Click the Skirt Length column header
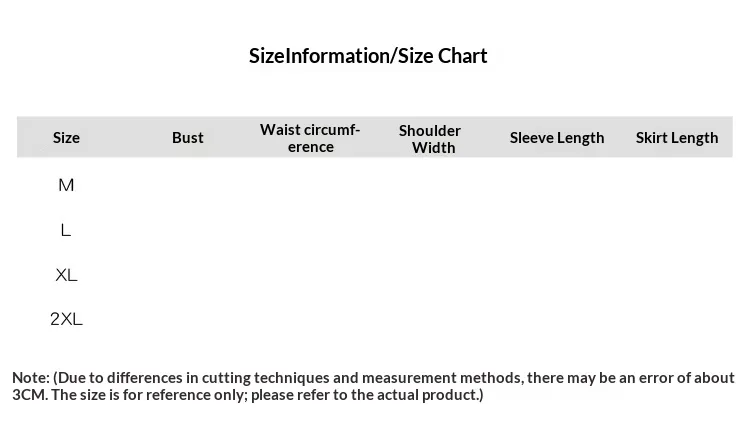The width and height of the screenshot is (750, 431). coord(677,138)
